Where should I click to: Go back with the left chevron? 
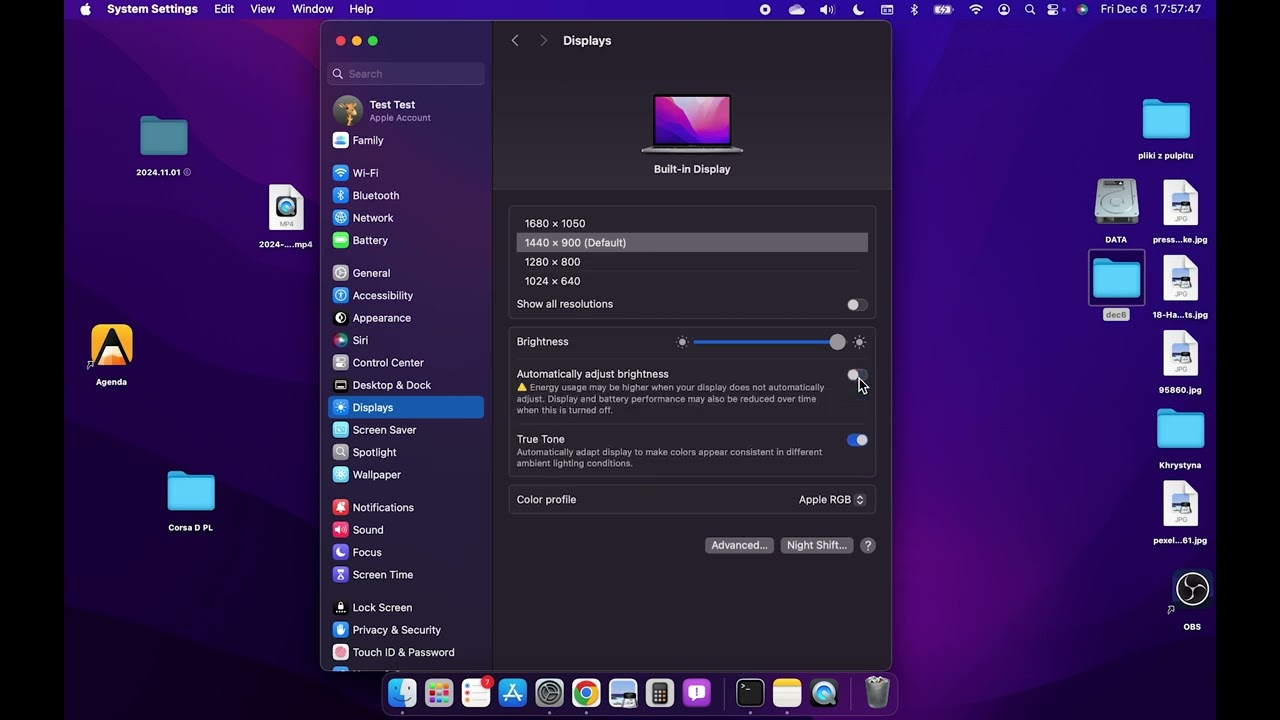(x=515, y=41)
